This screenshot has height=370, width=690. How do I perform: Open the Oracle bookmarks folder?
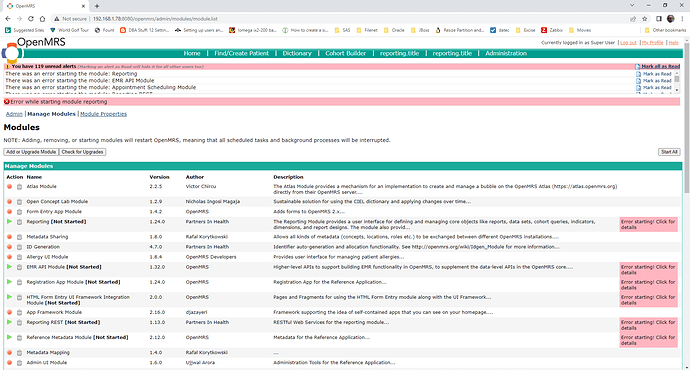394,30
